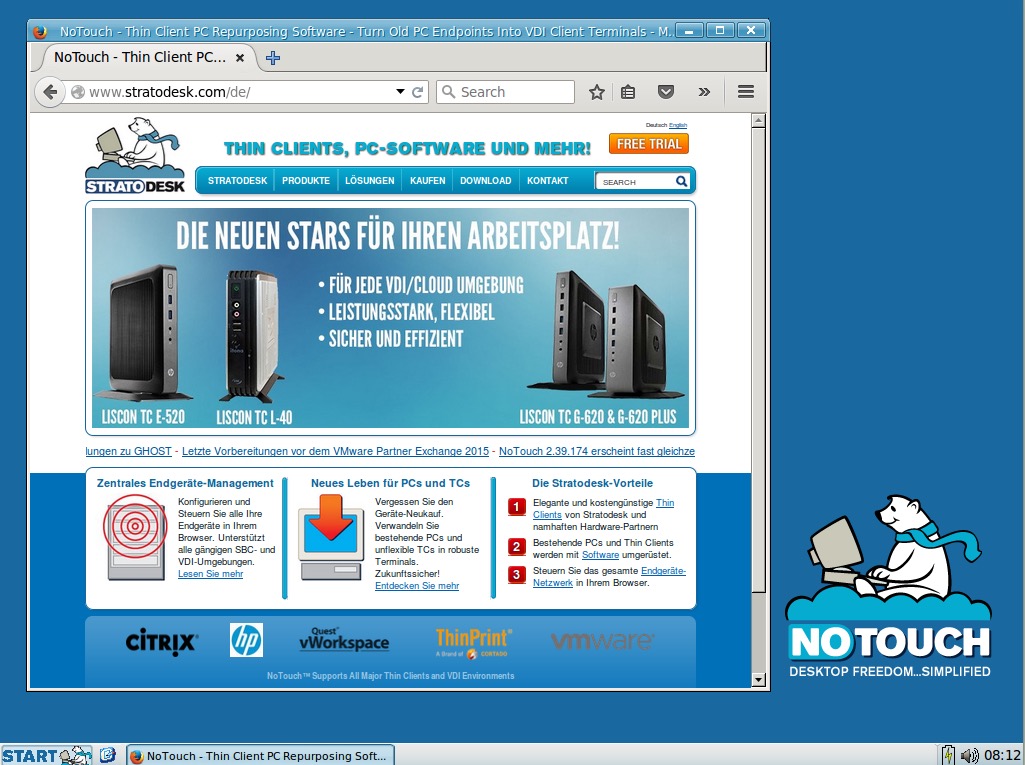Click the battery power tray icon
This screenshot has width=1025, height=765.
tap(948, 755)
